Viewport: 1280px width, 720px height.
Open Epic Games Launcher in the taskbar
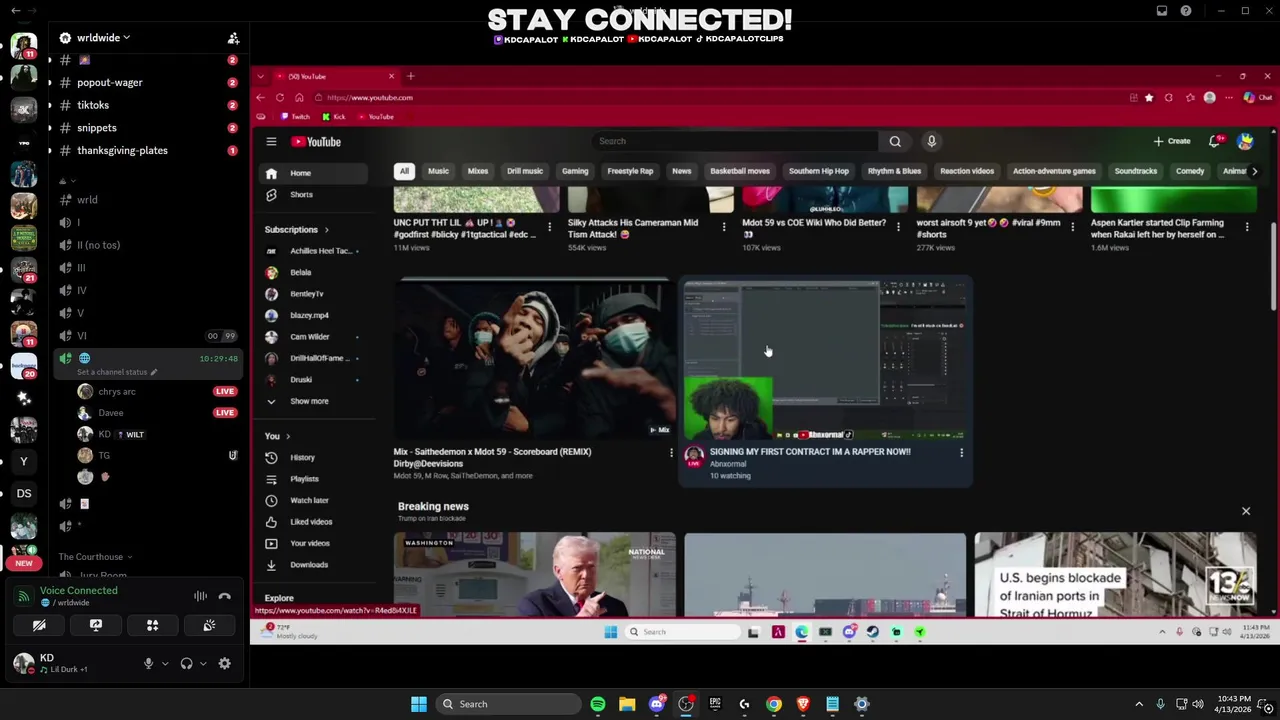coord(715,704)
